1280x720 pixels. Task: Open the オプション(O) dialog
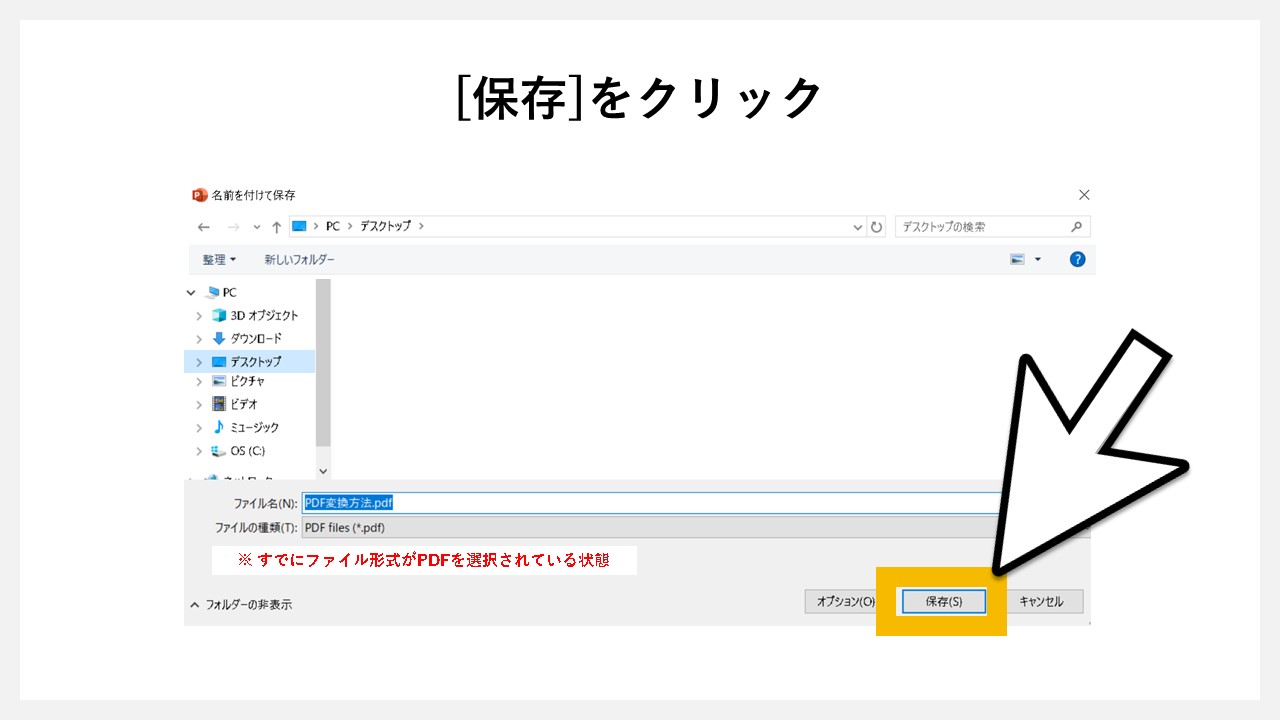845,601
